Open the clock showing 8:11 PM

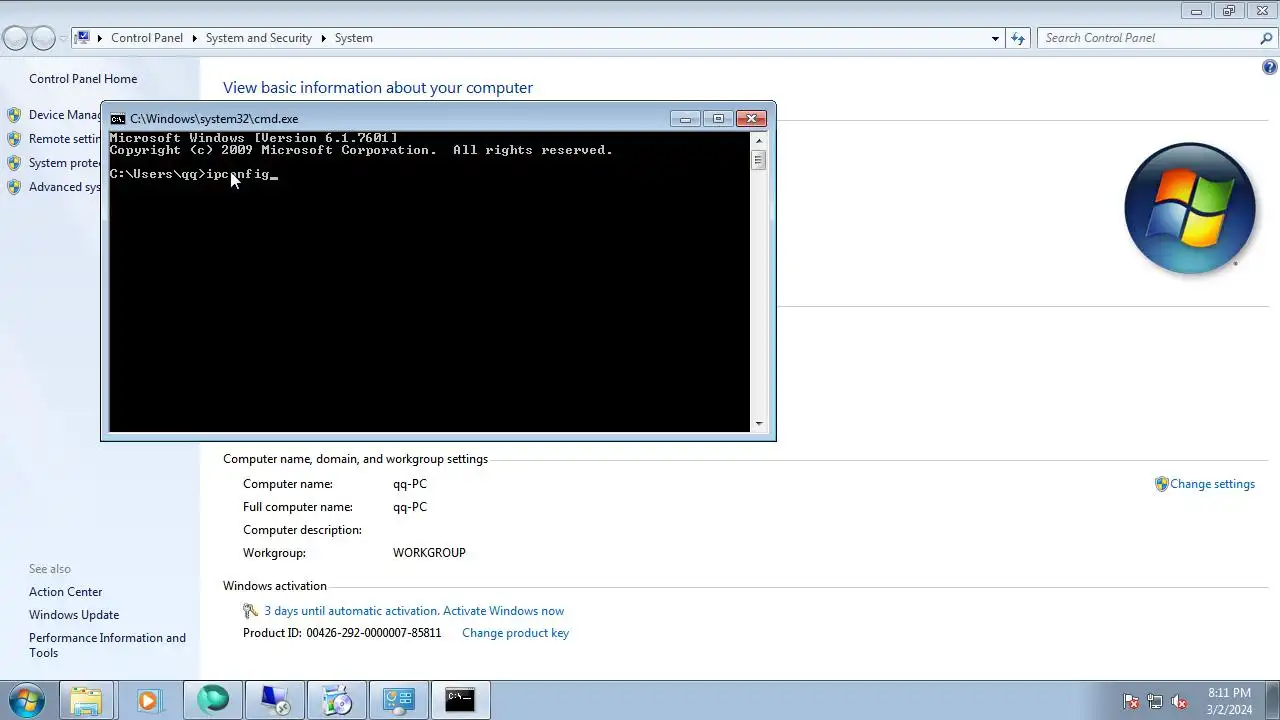coord(1229,700)
